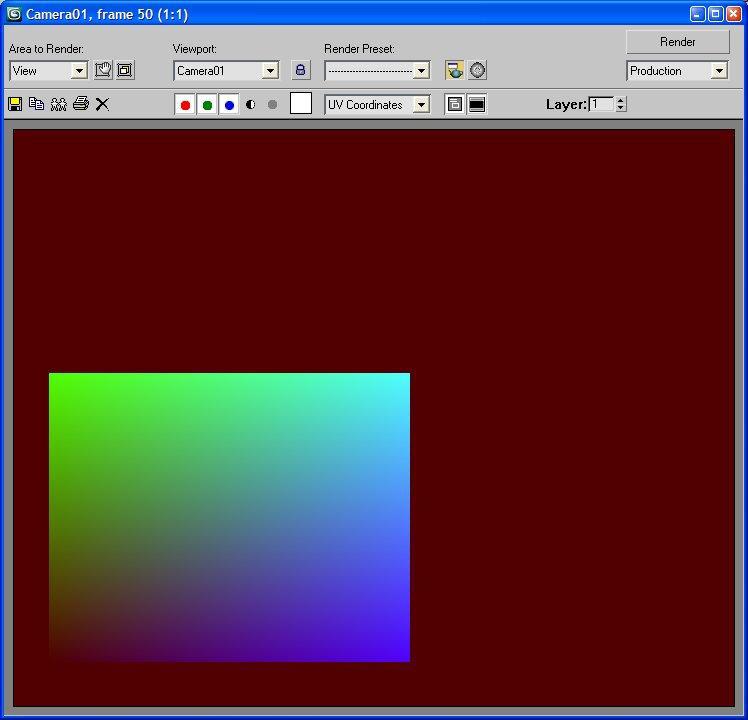This screenshot has height=720, width=748.
Task: Click the Edit Region hand icon
Action: 103,70
